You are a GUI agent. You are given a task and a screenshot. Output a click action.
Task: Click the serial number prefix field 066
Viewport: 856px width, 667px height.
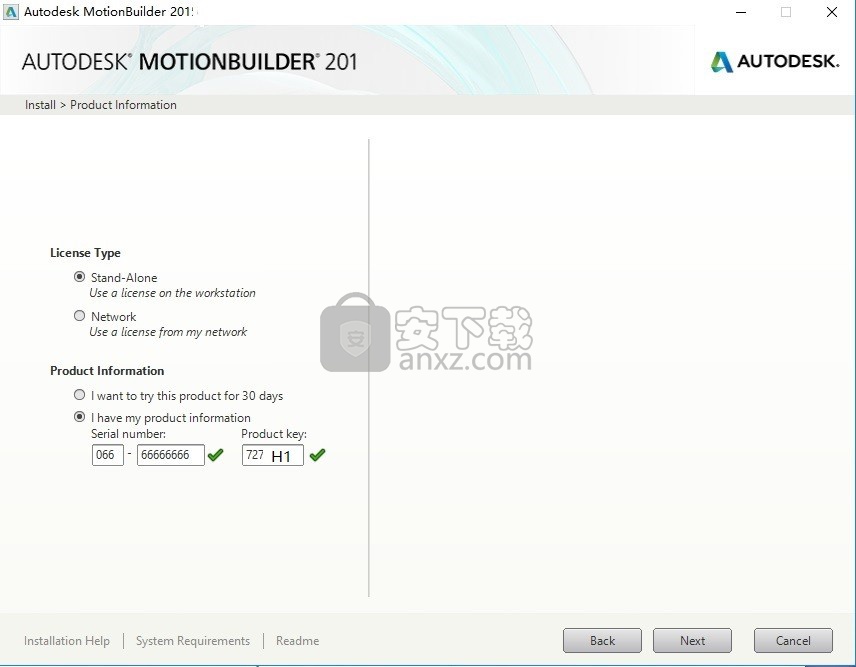(x=108, y=455)
